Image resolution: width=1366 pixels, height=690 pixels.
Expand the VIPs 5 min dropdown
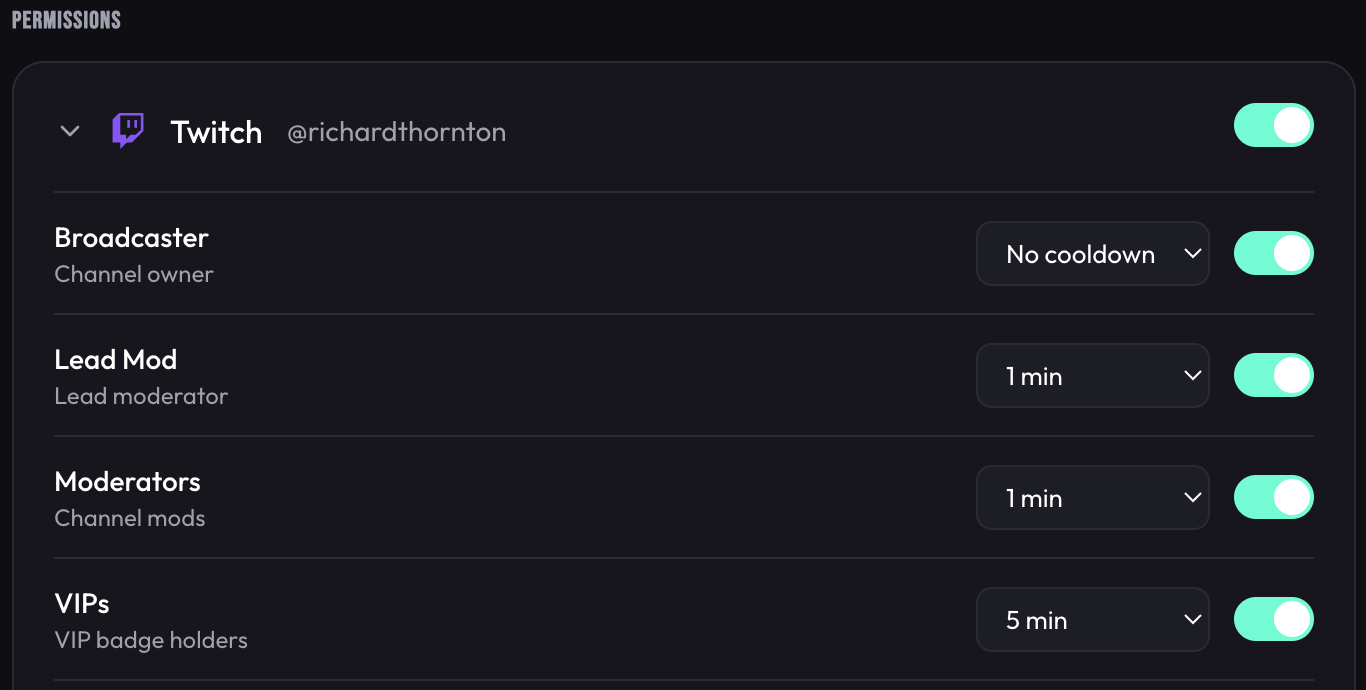pos(1092,620)
